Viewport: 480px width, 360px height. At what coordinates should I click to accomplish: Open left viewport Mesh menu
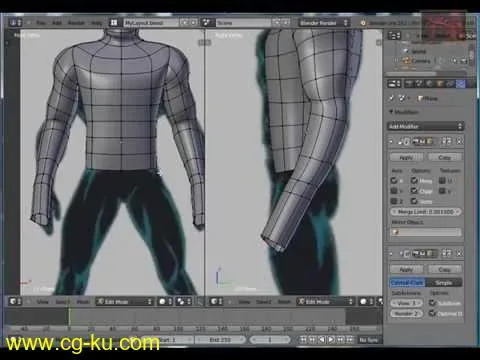(83, 302)
